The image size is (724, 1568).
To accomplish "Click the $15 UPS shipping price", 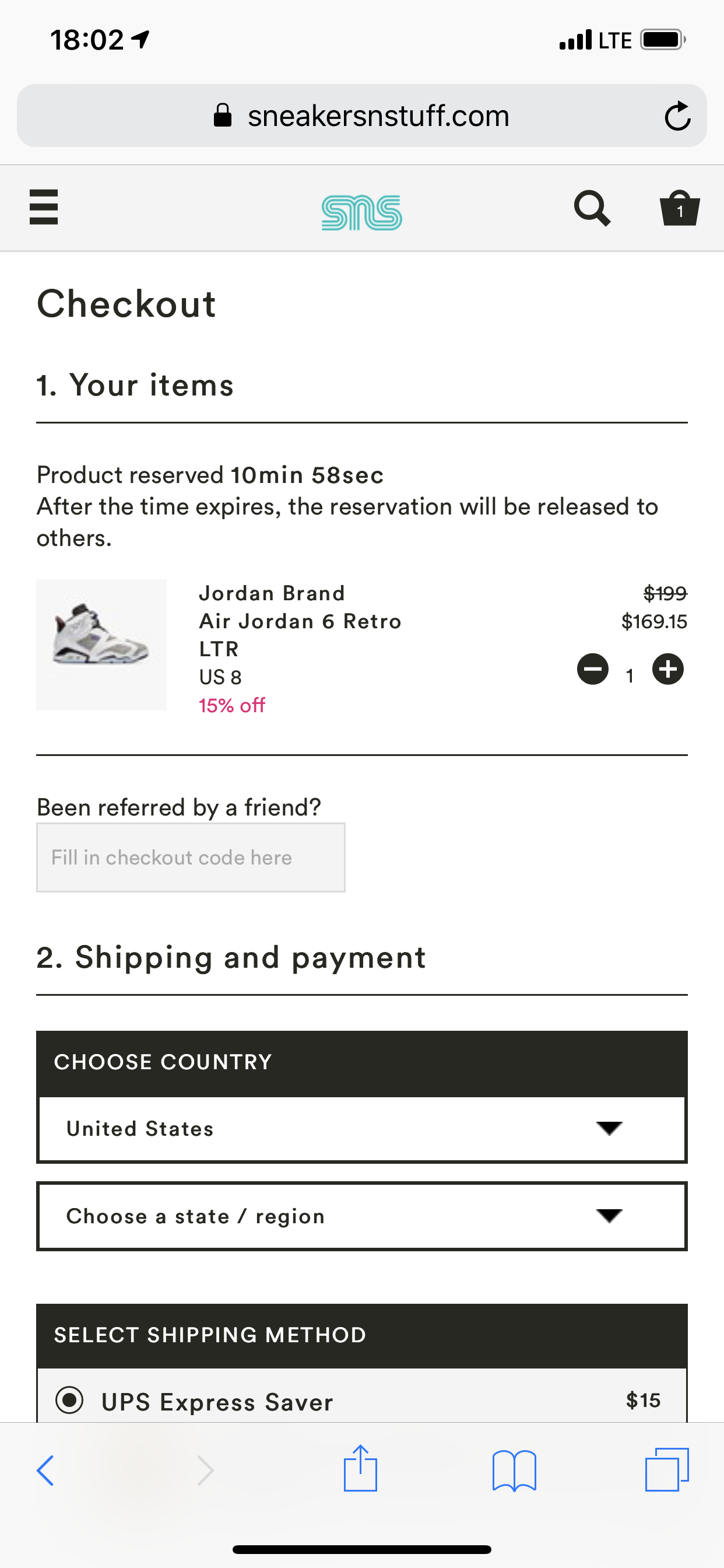I will coord(642,1400).
